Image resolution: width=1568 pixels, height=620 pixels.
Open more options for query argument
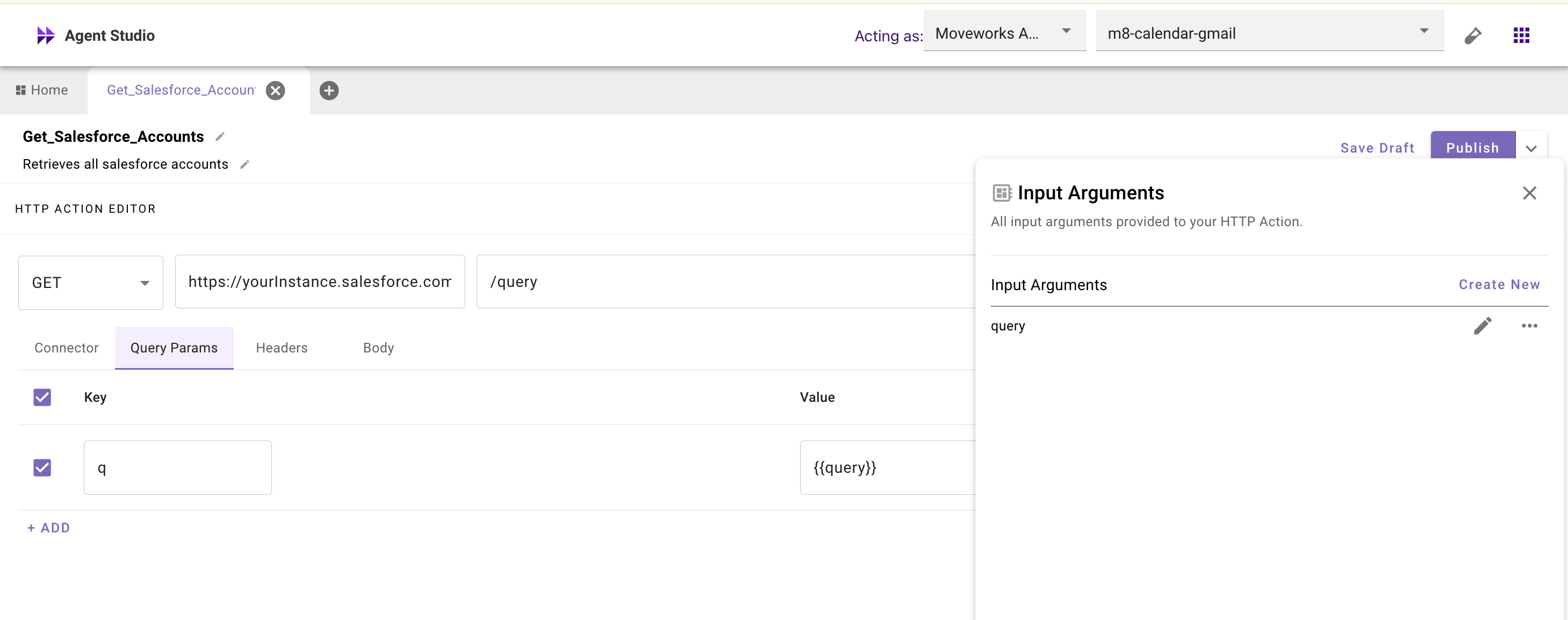point(1529,326)
